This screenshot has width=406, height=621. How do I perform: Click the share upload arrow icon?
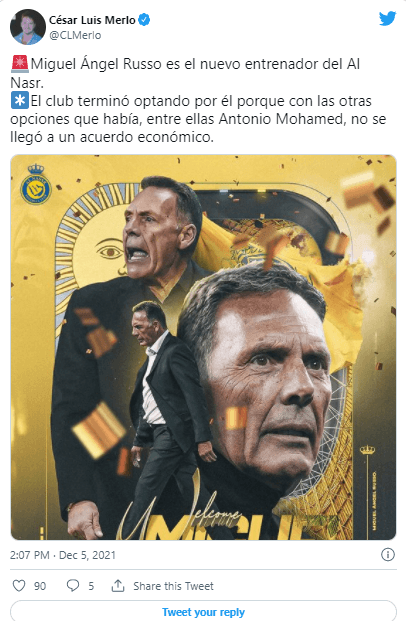tap(118, 586)
